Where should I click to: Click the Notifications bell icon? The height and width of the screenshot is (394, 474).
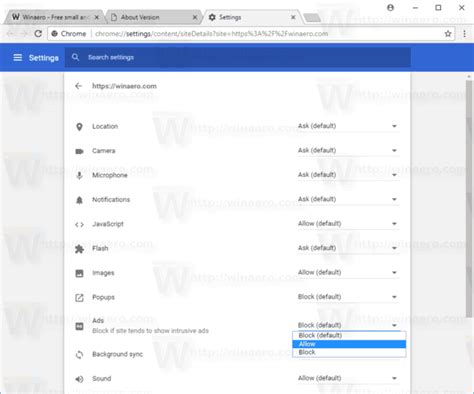click(x=79, y=200)
